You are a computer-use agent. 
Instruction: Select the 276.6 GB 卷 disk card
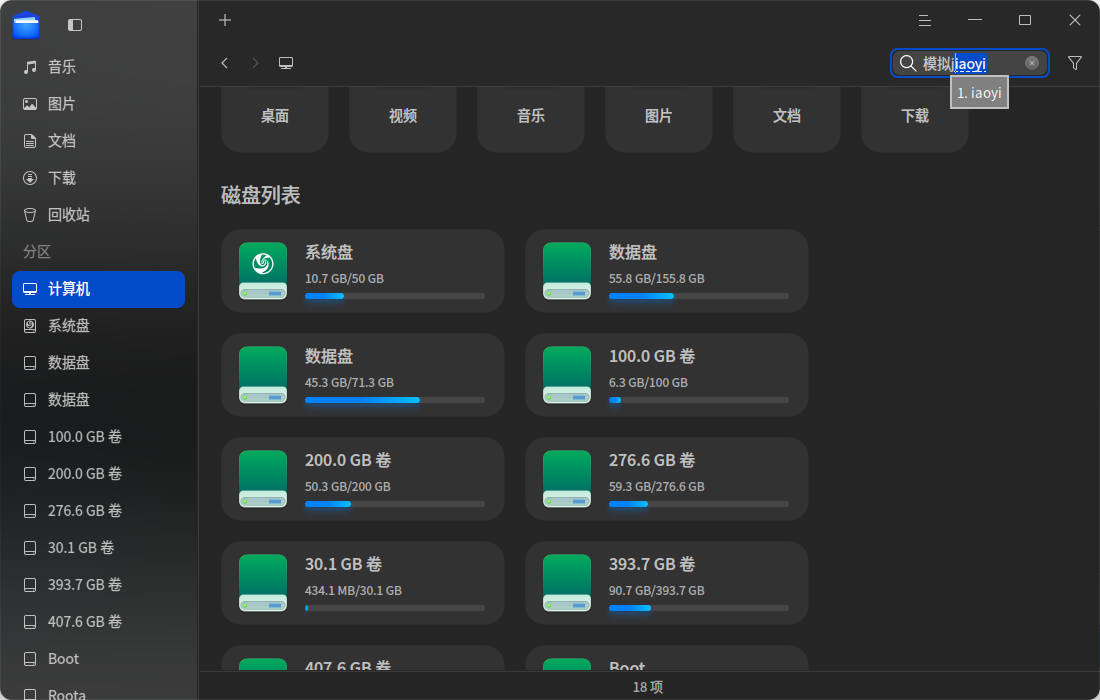tap(666, 479)
